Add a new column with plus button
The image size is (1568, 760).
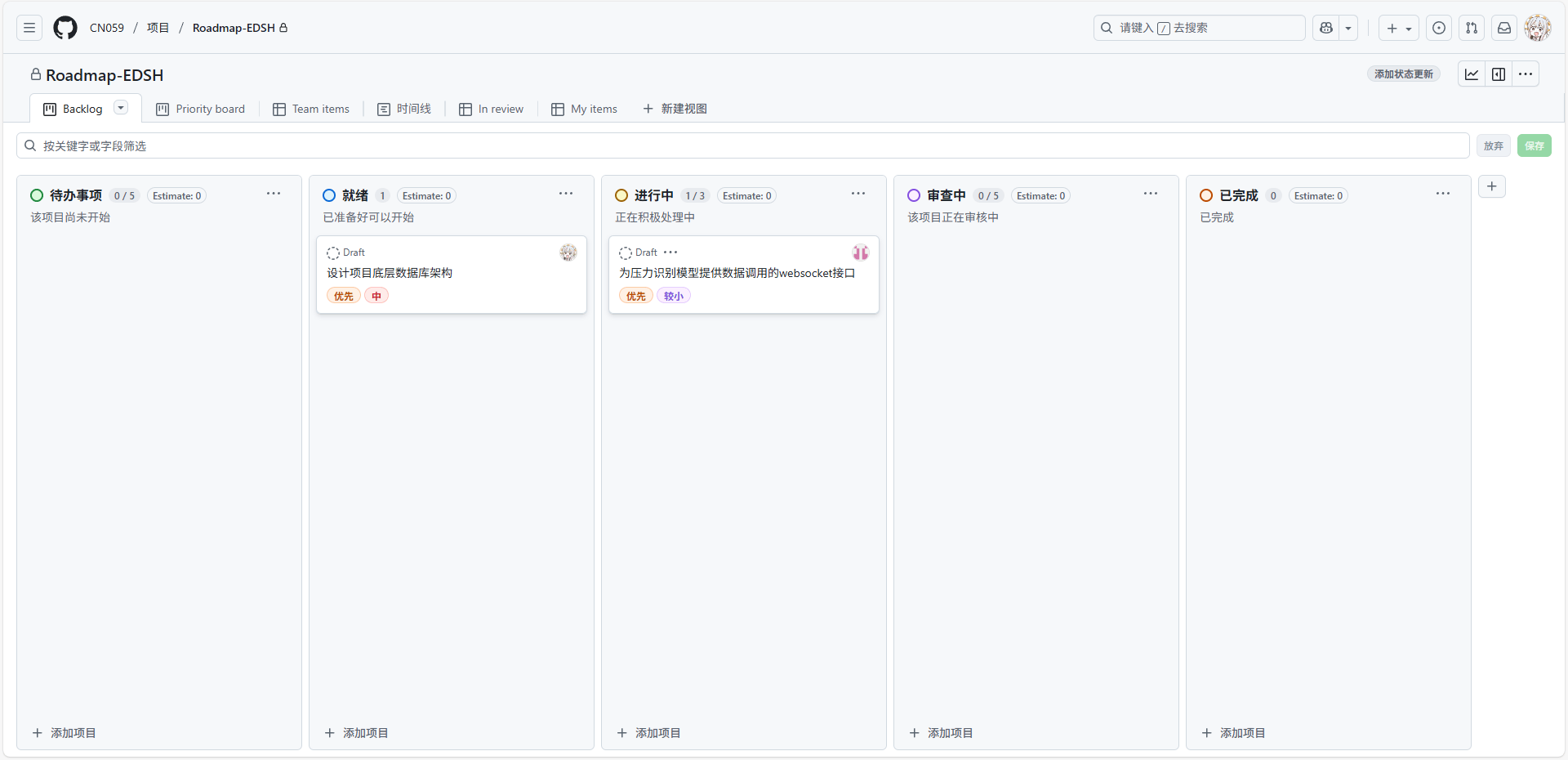pyautogui.click(x=1492, y=186)
